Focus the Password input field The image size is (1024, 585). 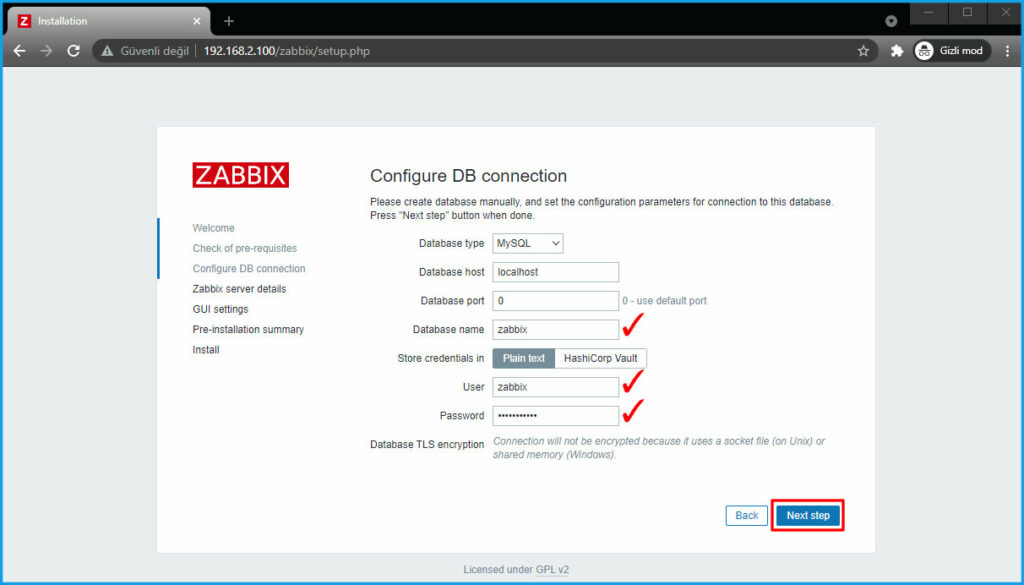(556, 416)
